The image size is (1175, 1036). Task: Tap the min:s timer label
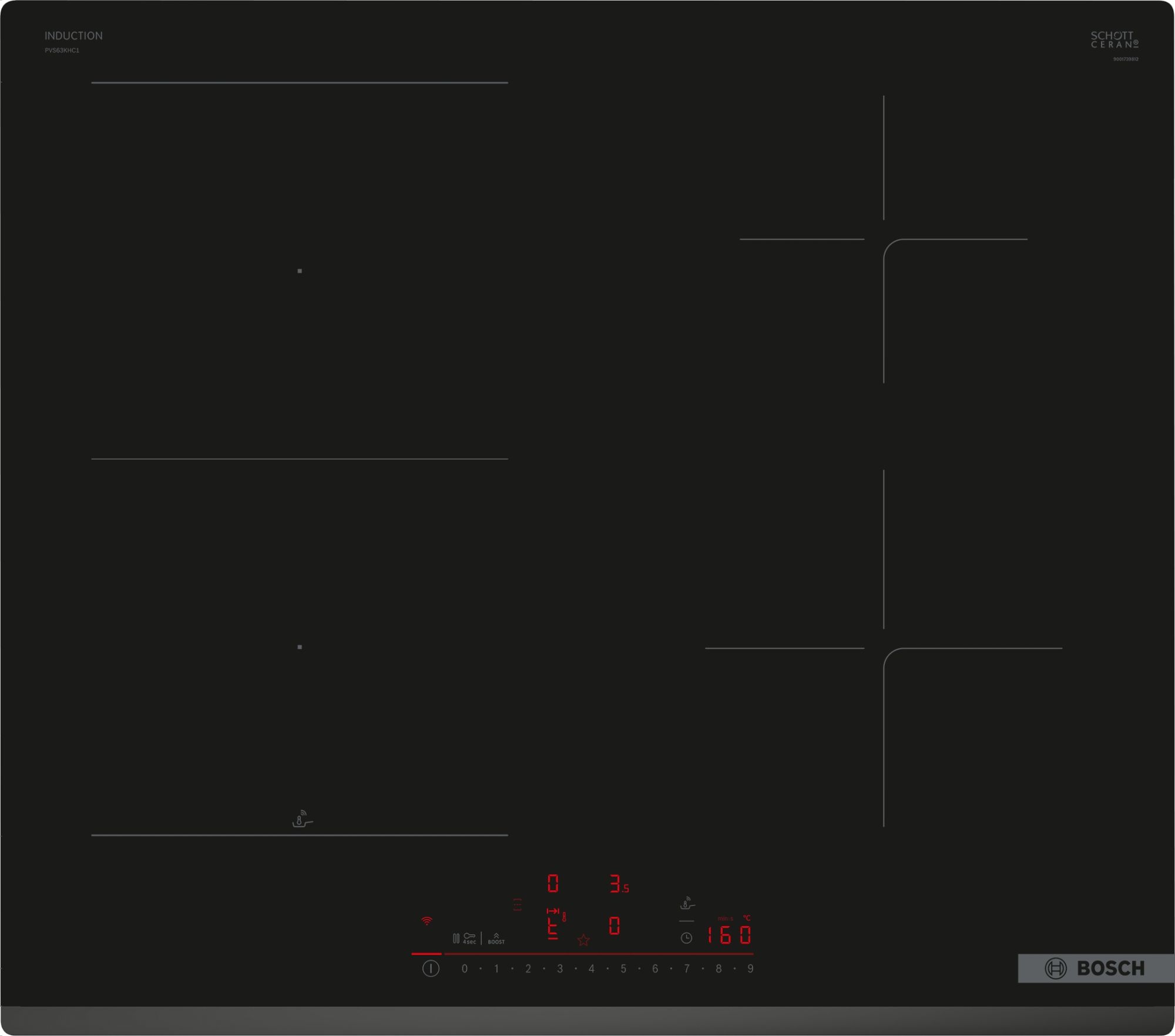(726, 919)
